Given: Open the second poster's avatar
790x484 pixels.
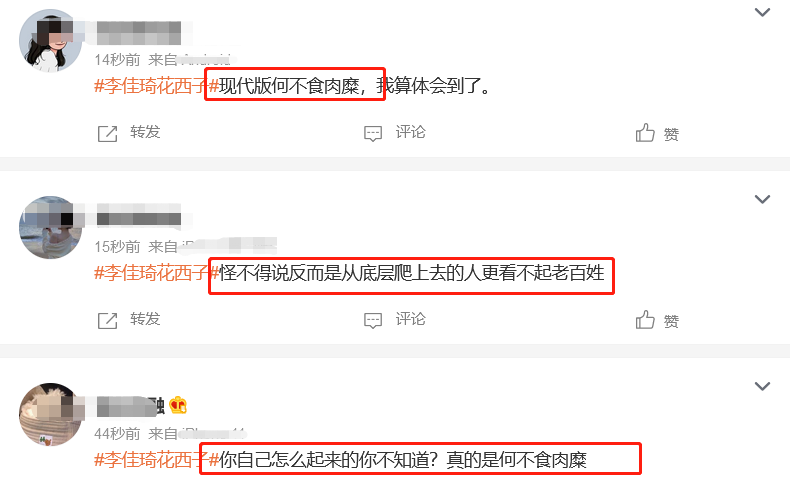Looking at the screenshot, I should pyautogui.click(x=50, y=228).
